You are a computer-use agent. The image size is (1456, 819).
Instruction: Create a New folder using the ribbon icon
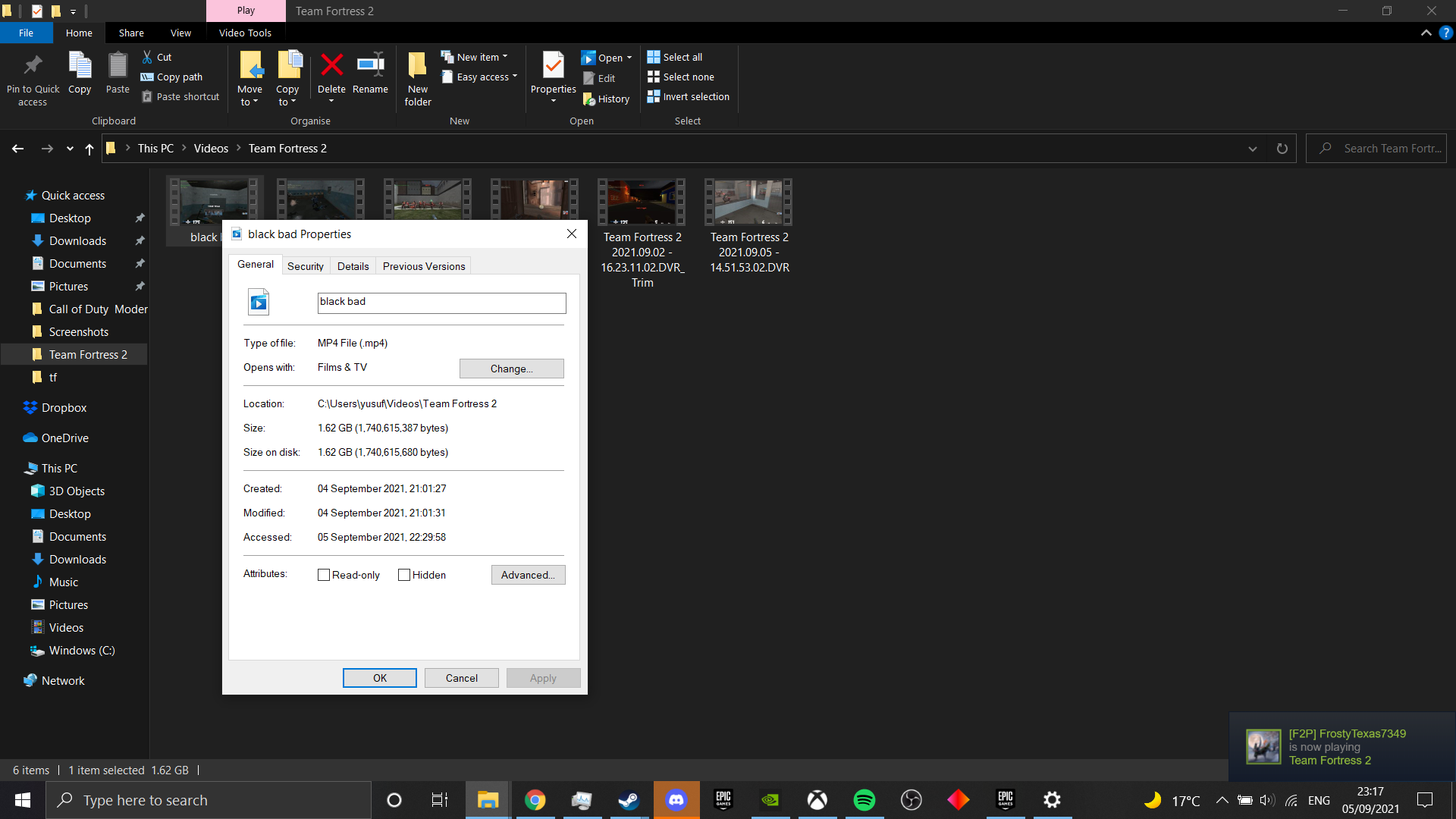tap(417, 76)
